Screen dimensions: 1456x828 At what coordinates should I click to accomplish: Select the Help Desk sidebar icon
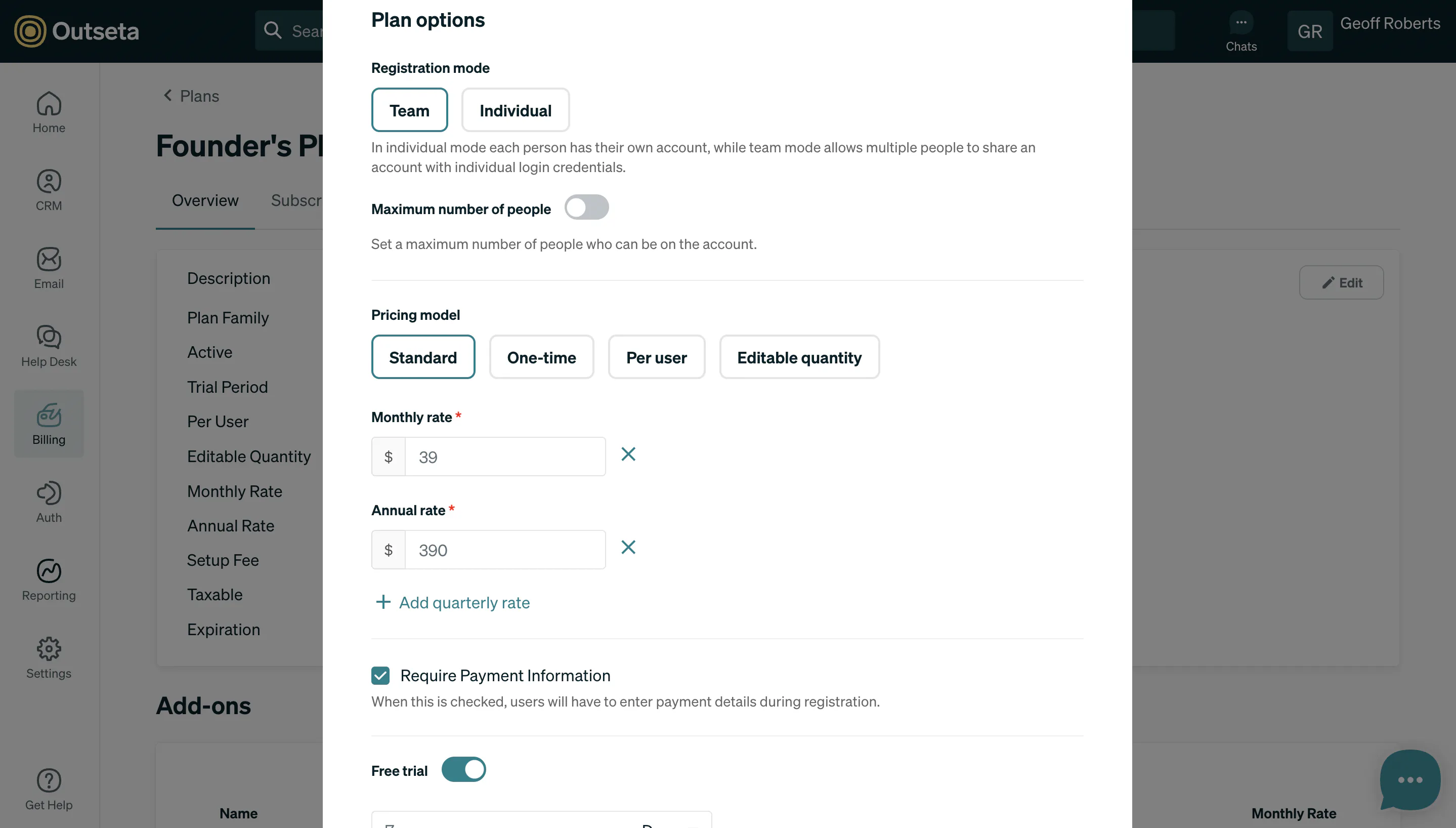[48, 345]
